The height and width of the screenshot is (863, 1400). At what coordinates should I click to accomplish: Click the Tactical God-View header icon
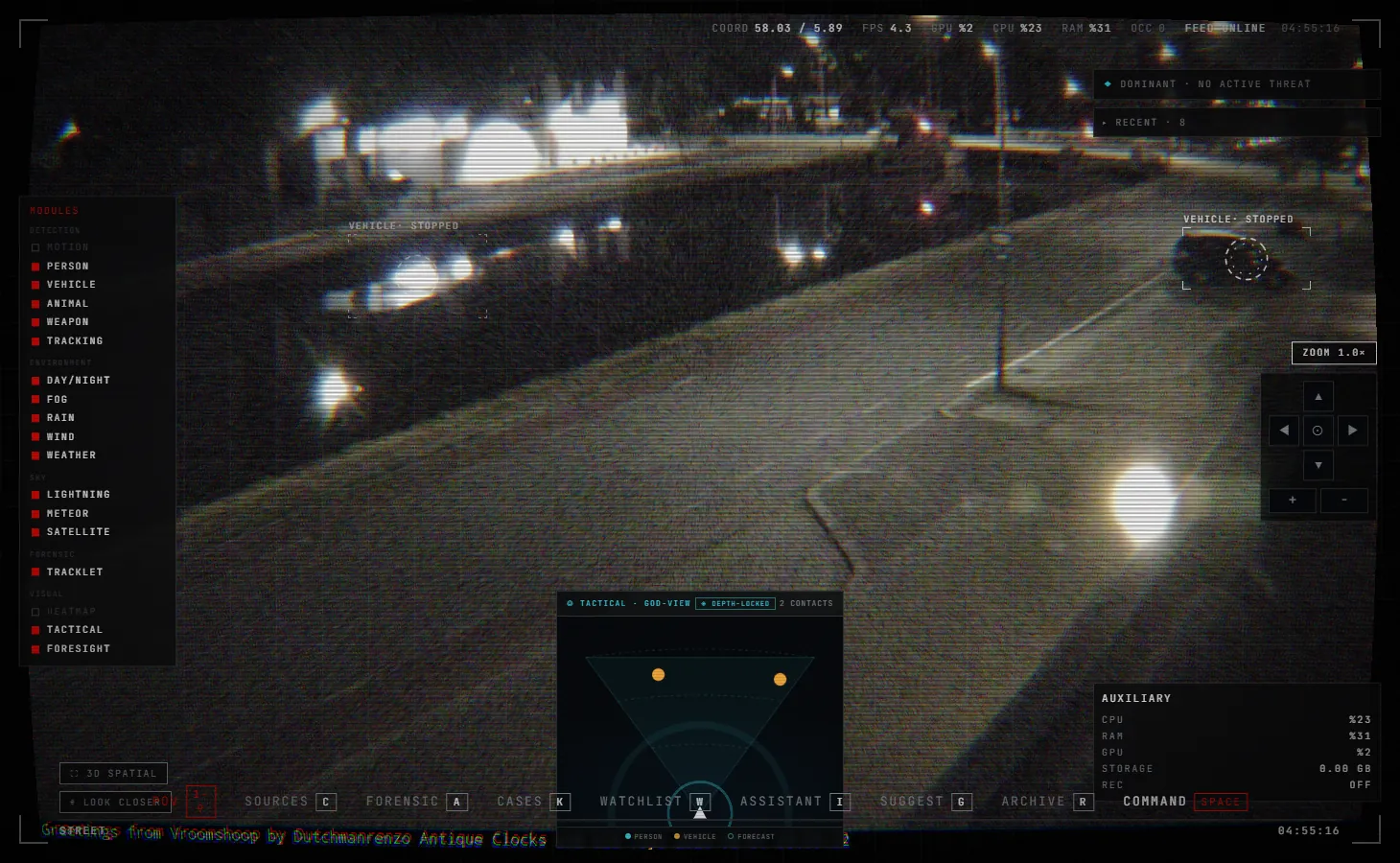570,603
